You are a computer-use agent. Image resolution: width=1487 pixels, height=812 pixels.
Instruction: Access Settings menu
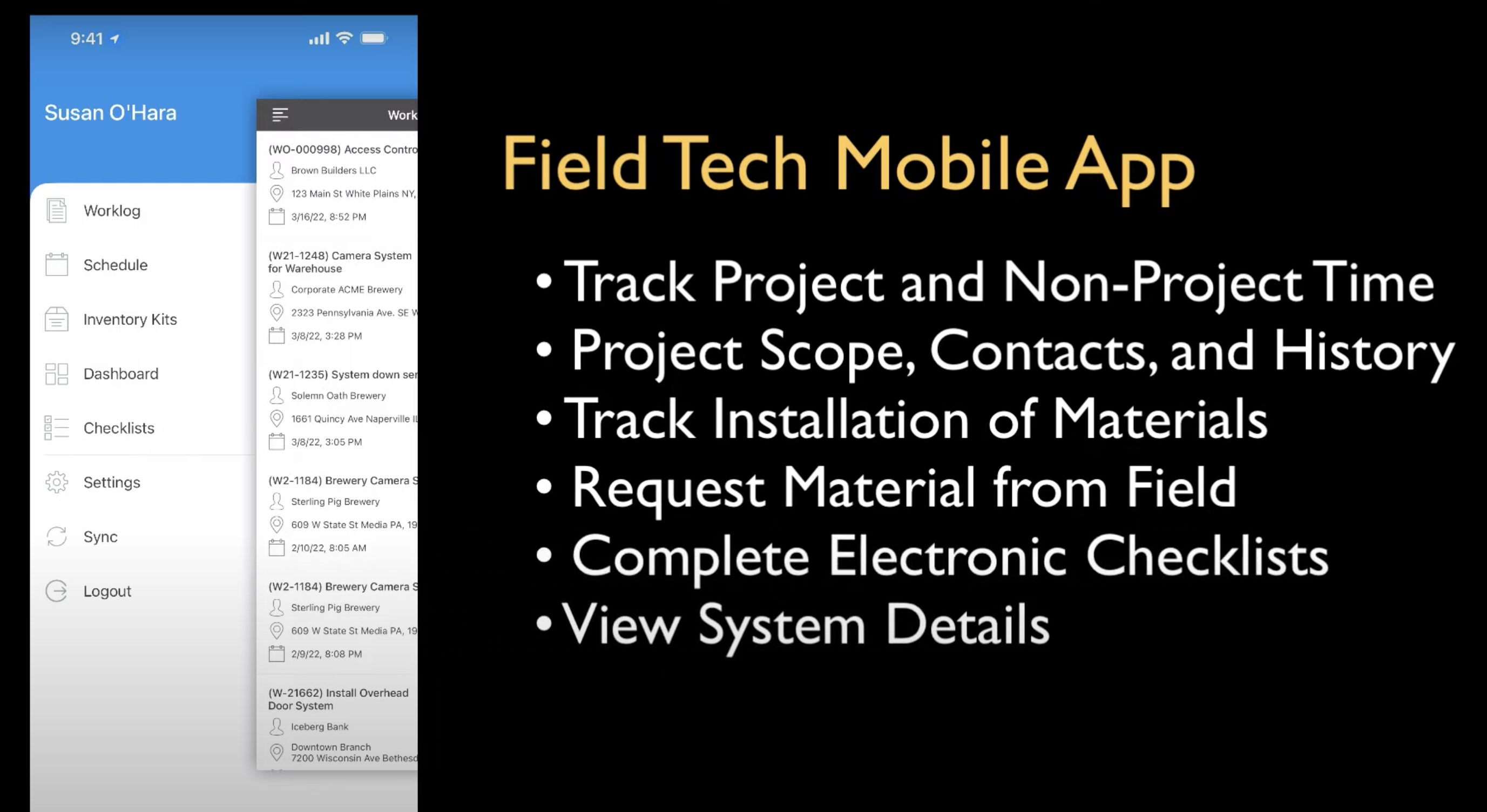[111, 482]
